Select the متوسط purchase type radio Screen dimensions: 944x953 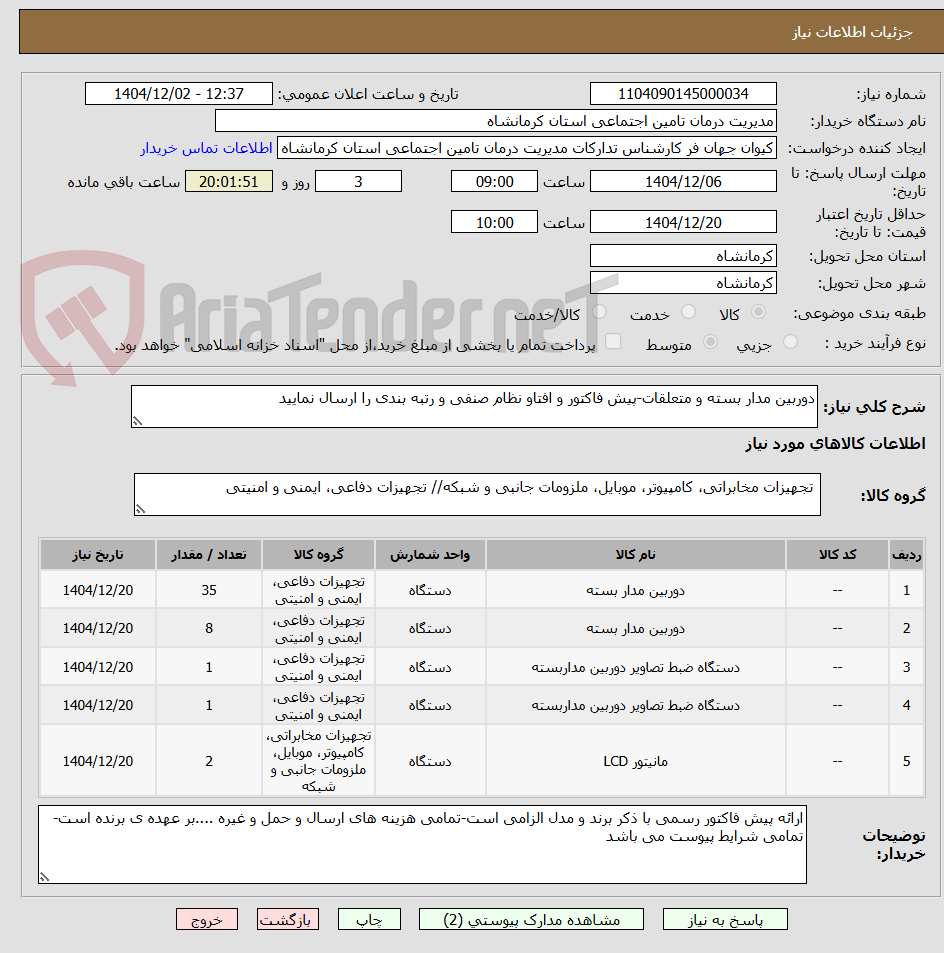click(x=710, y=342)
